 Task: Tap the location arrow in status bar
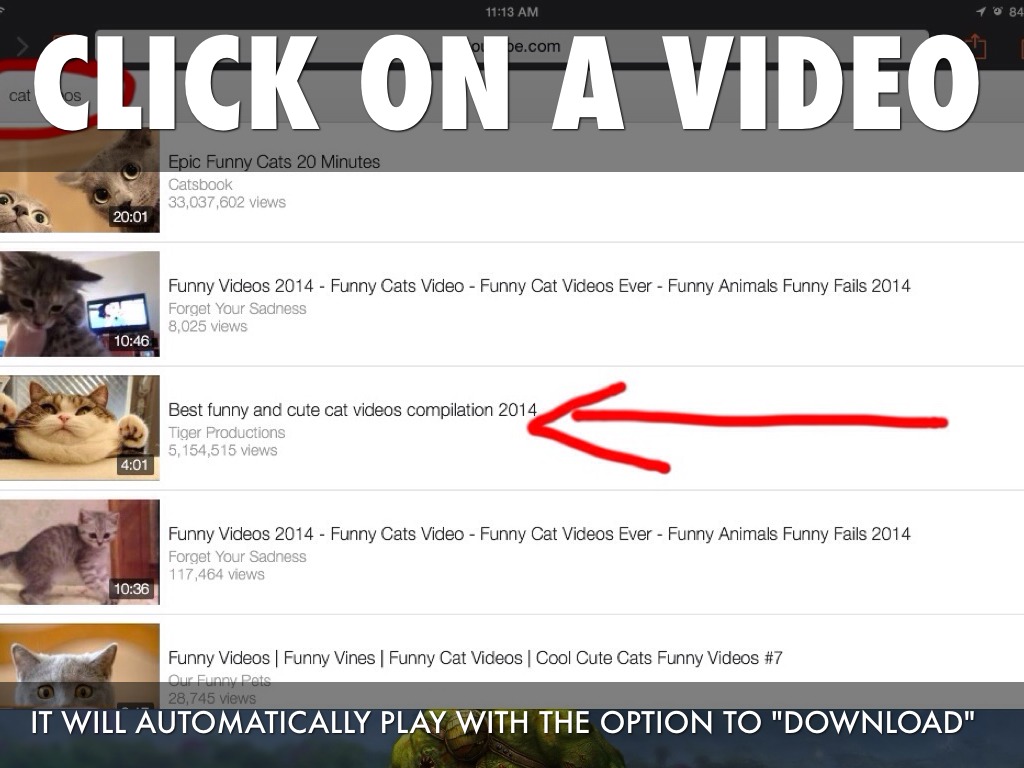(980, 11)
